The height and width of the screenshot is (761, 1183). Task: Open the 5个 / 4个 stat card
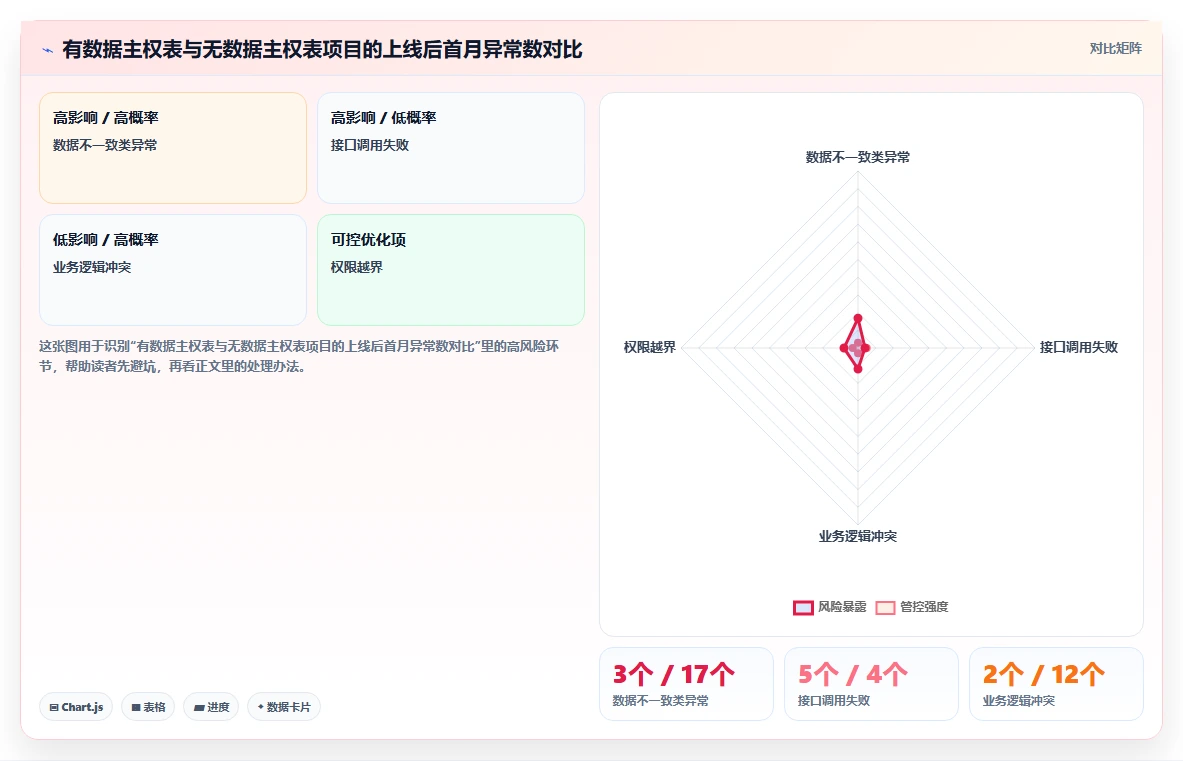[871, 684]
